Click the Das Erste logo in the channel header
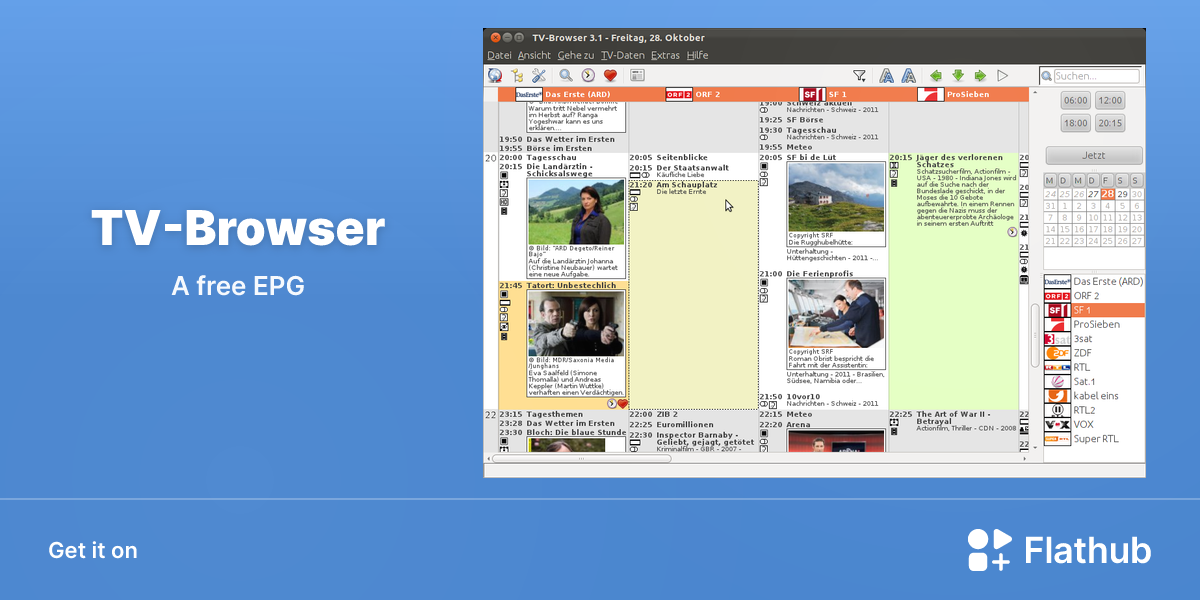Viewport: 1200px width, 600px height. point(529,94)
